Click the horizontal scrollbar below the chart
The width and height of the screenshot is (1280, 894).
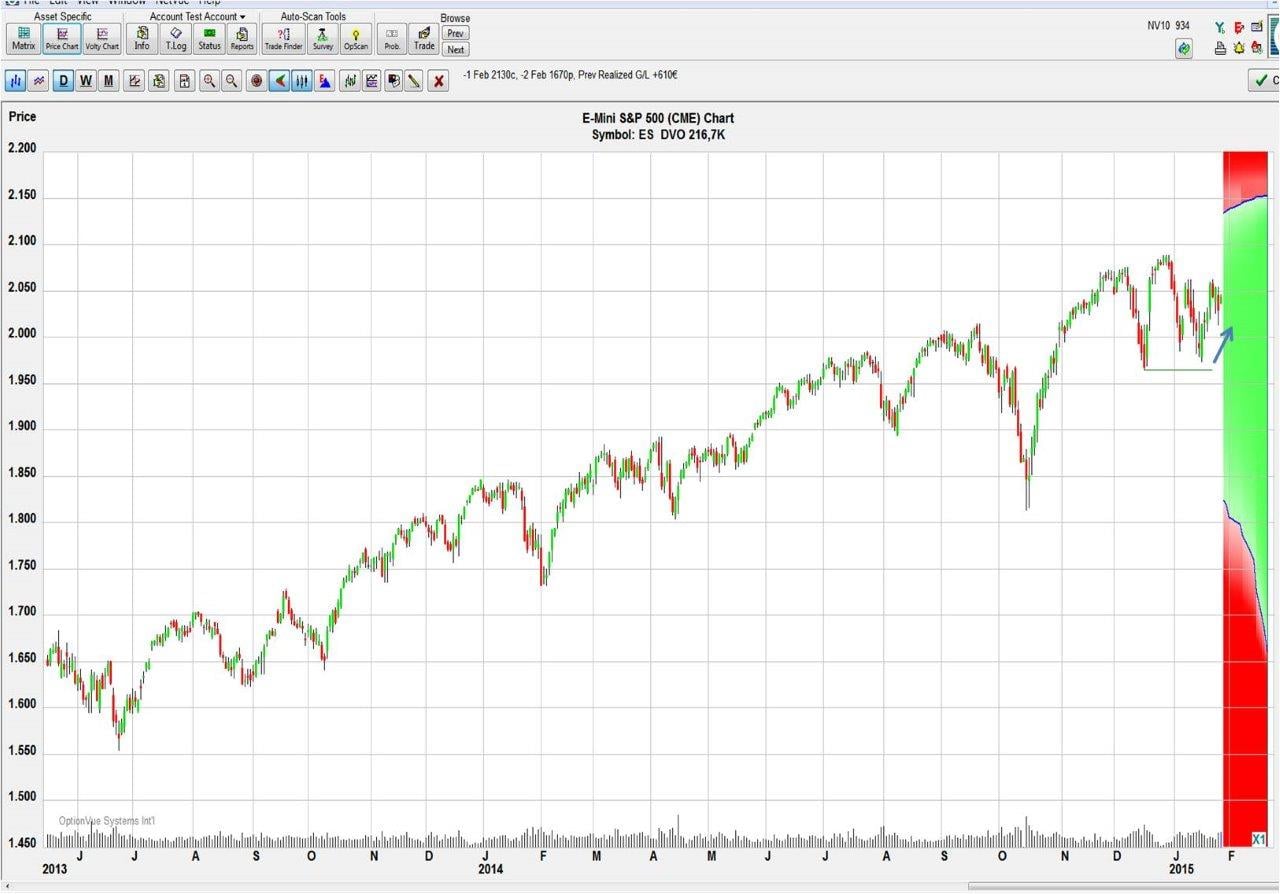pyautogui.click(x=1123, y=886)
